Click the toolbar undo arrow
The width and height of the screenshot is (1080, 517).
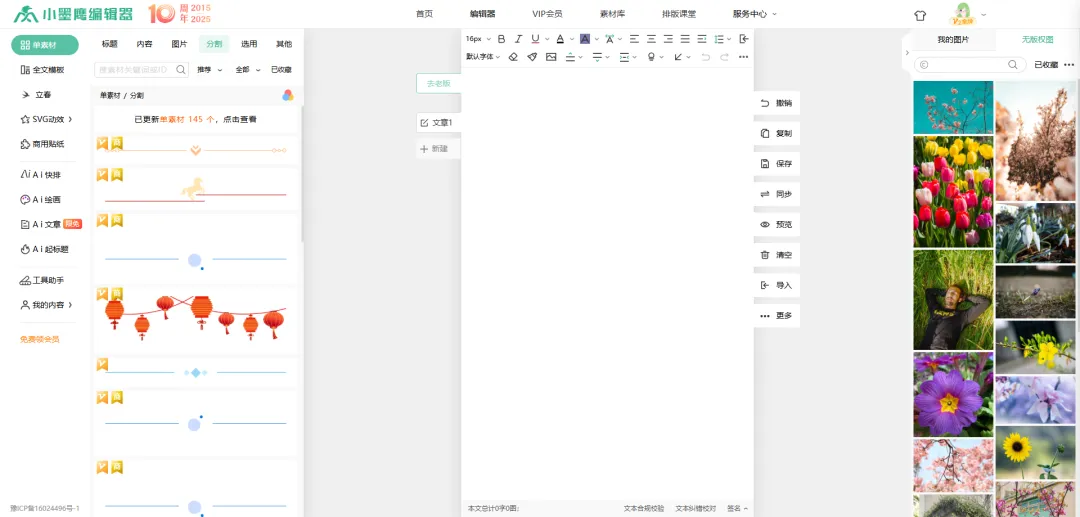[705, 56]
